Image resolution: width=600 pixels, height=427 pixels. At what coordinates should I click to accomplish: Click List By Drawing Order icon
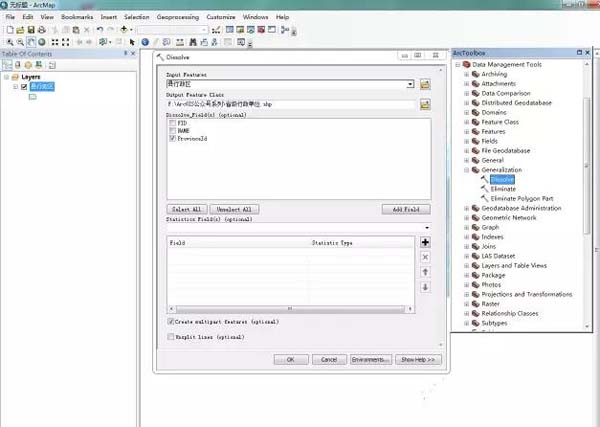pyautogui.click(x=7, y=65)
